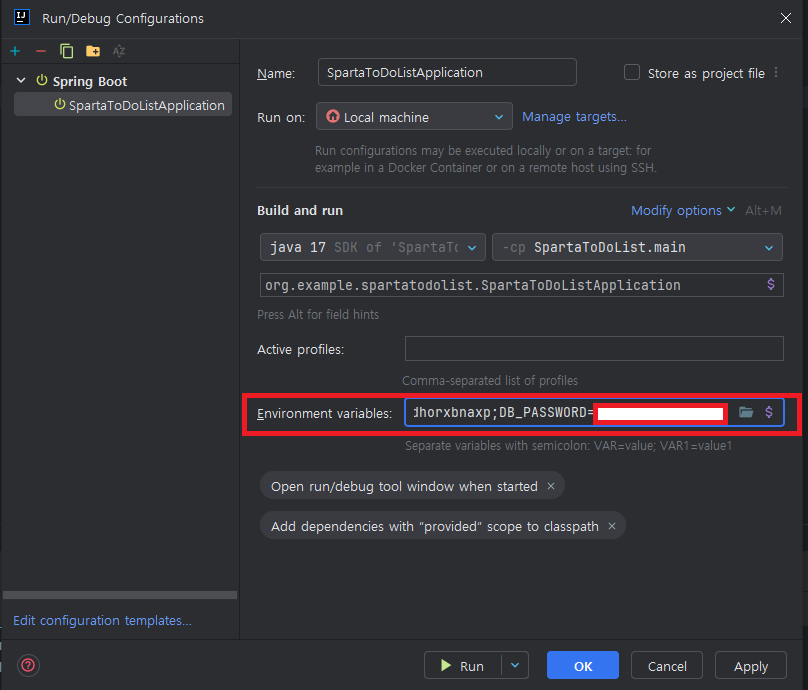Click the Press Alt for field hints text
This screenshot has height=690, width=808.
318,314
